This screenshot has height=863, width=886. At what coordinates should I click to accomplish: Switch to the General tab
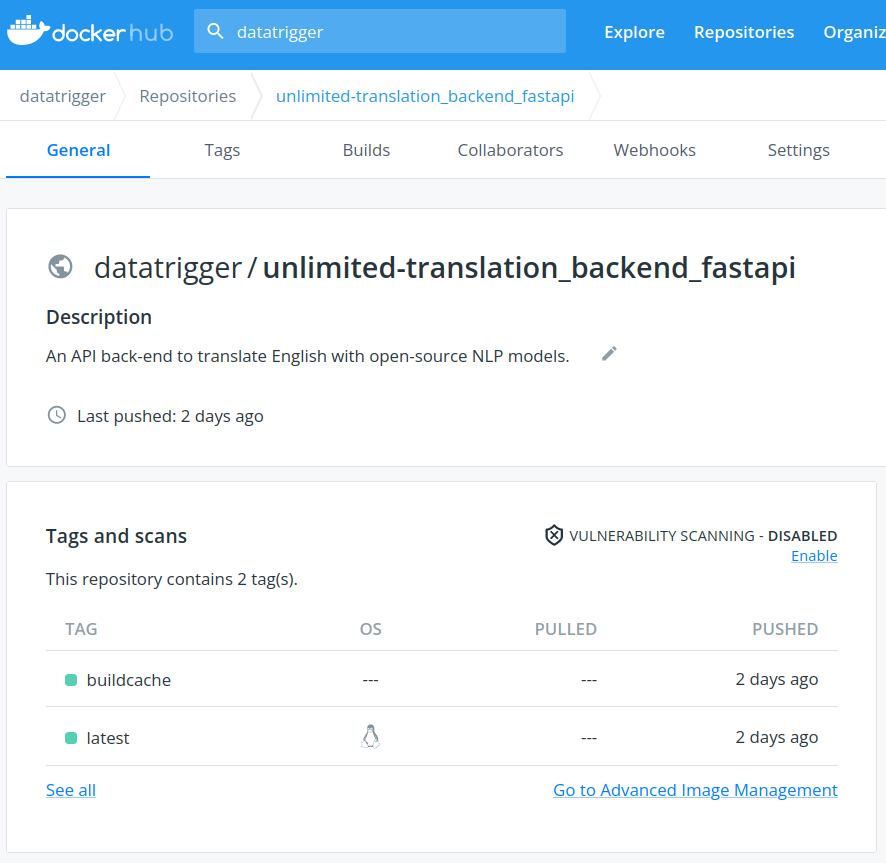tap(78, 150)
